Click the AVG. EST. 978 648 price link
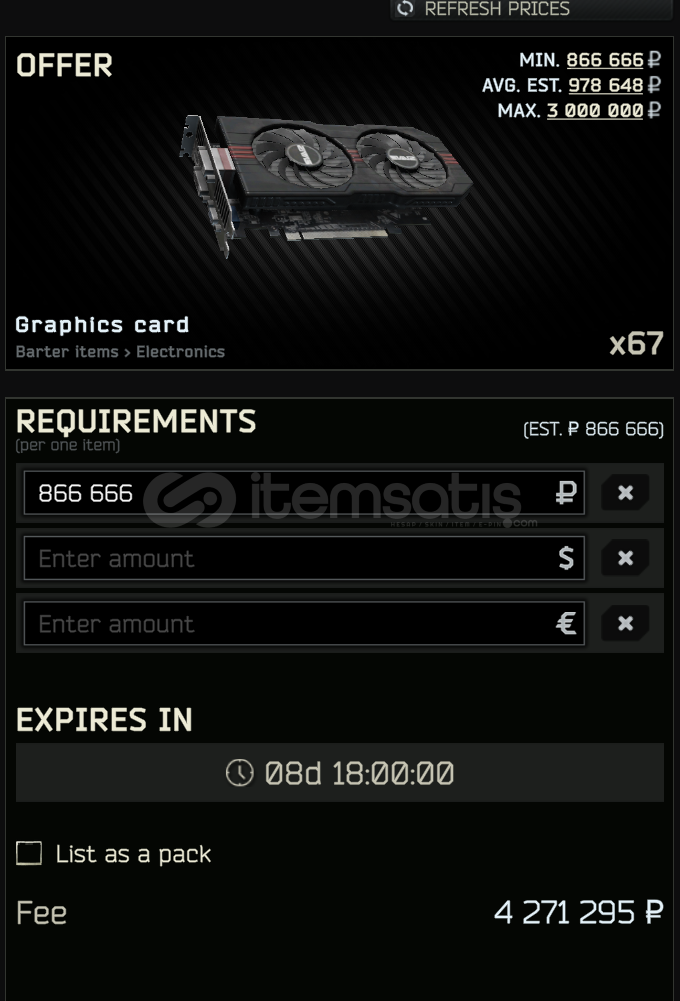Screen dimensions: 680x1001 605,85
